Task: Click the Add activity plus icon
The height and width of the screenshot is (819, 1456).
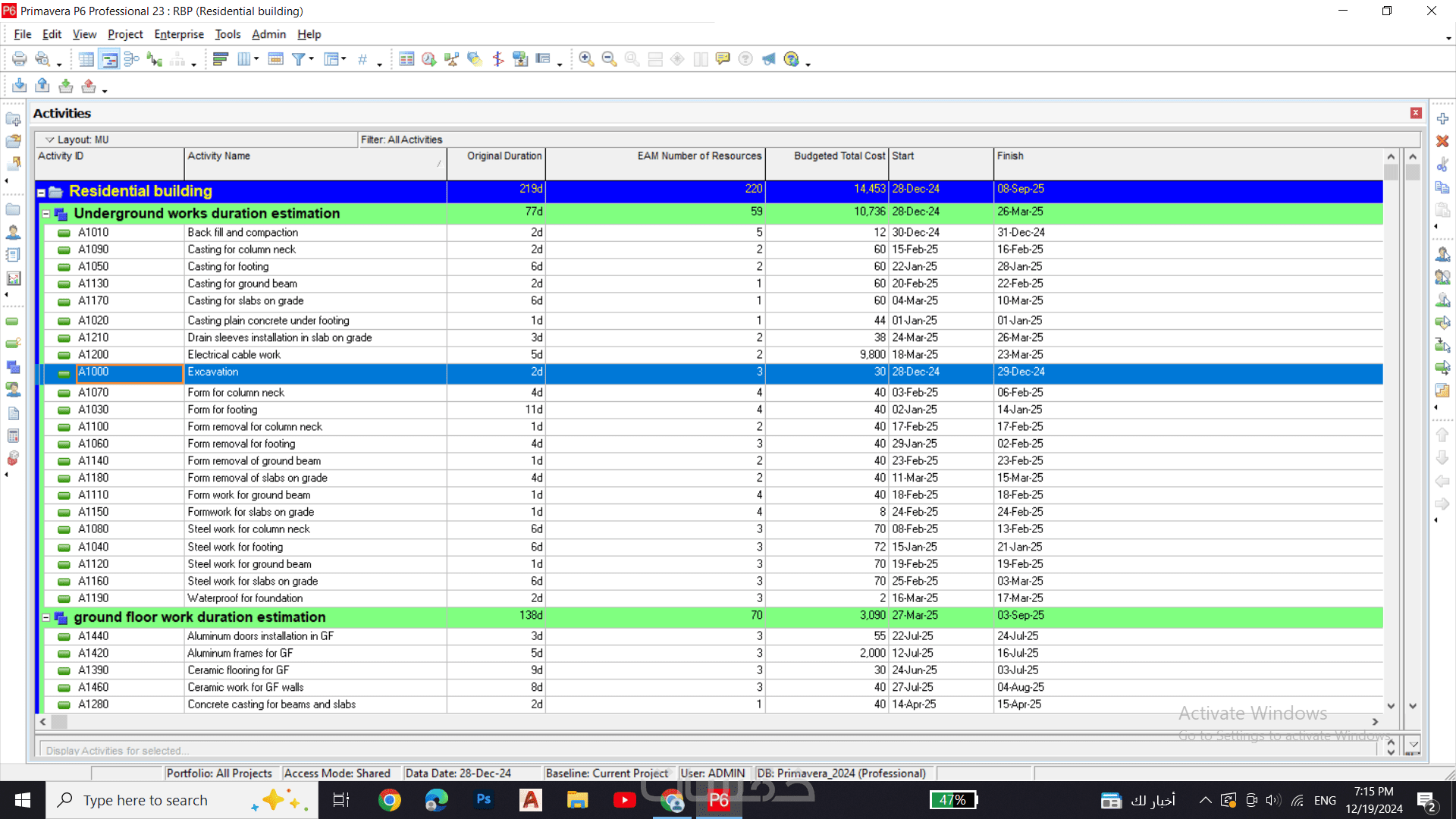Action: click(x=1442, y=119)
